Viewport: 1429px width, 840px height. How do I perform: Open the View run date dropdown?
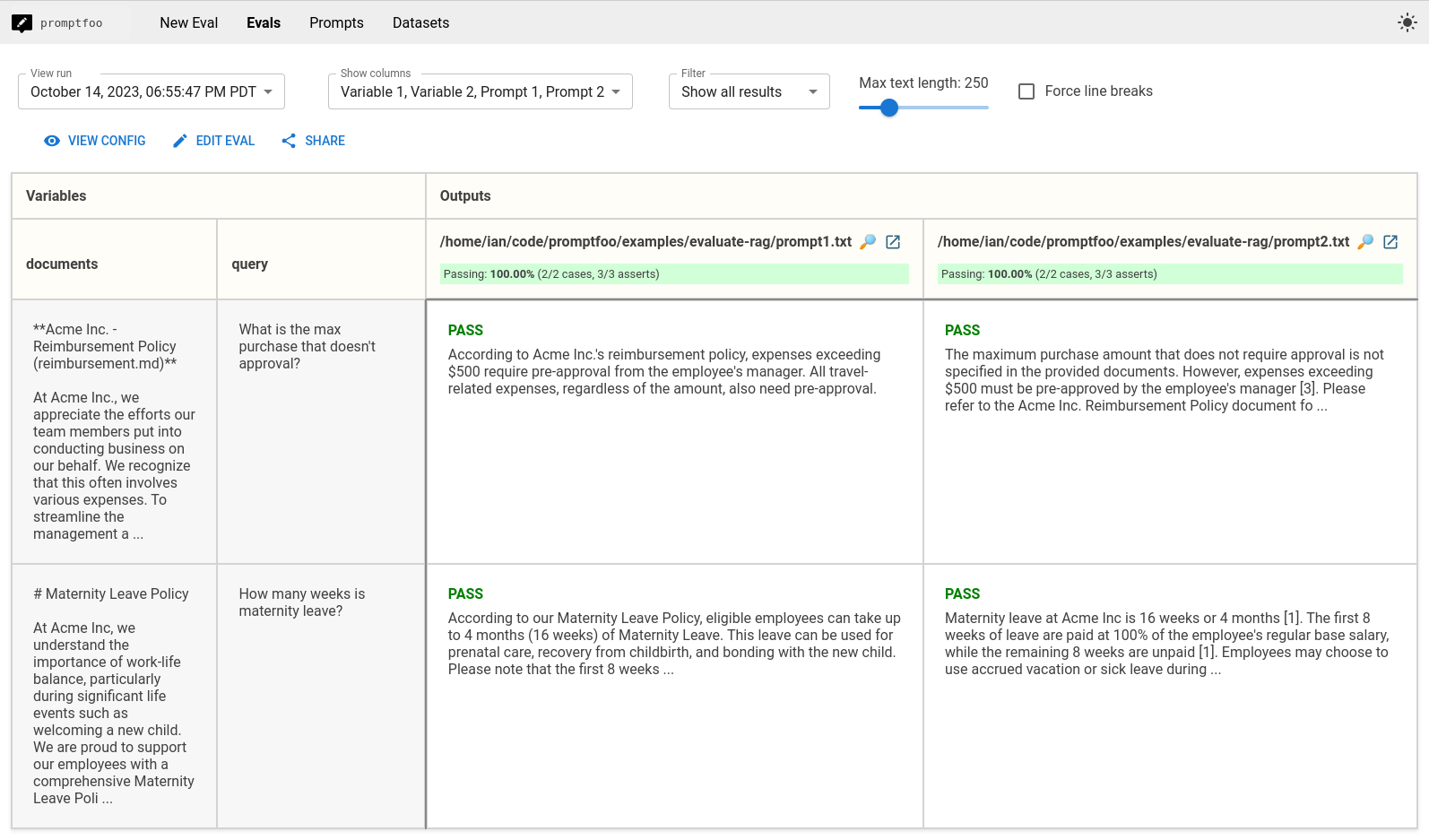pyautogui.click(x=152, y=92)
